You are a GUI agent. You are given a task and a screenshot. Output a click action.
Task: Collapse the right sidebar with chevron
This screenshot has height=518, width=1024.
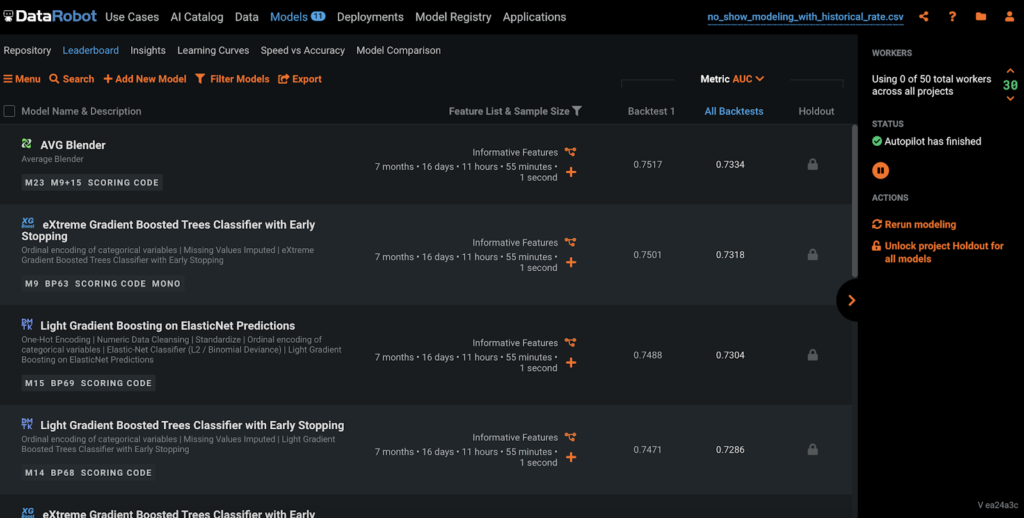pos(851,300)
